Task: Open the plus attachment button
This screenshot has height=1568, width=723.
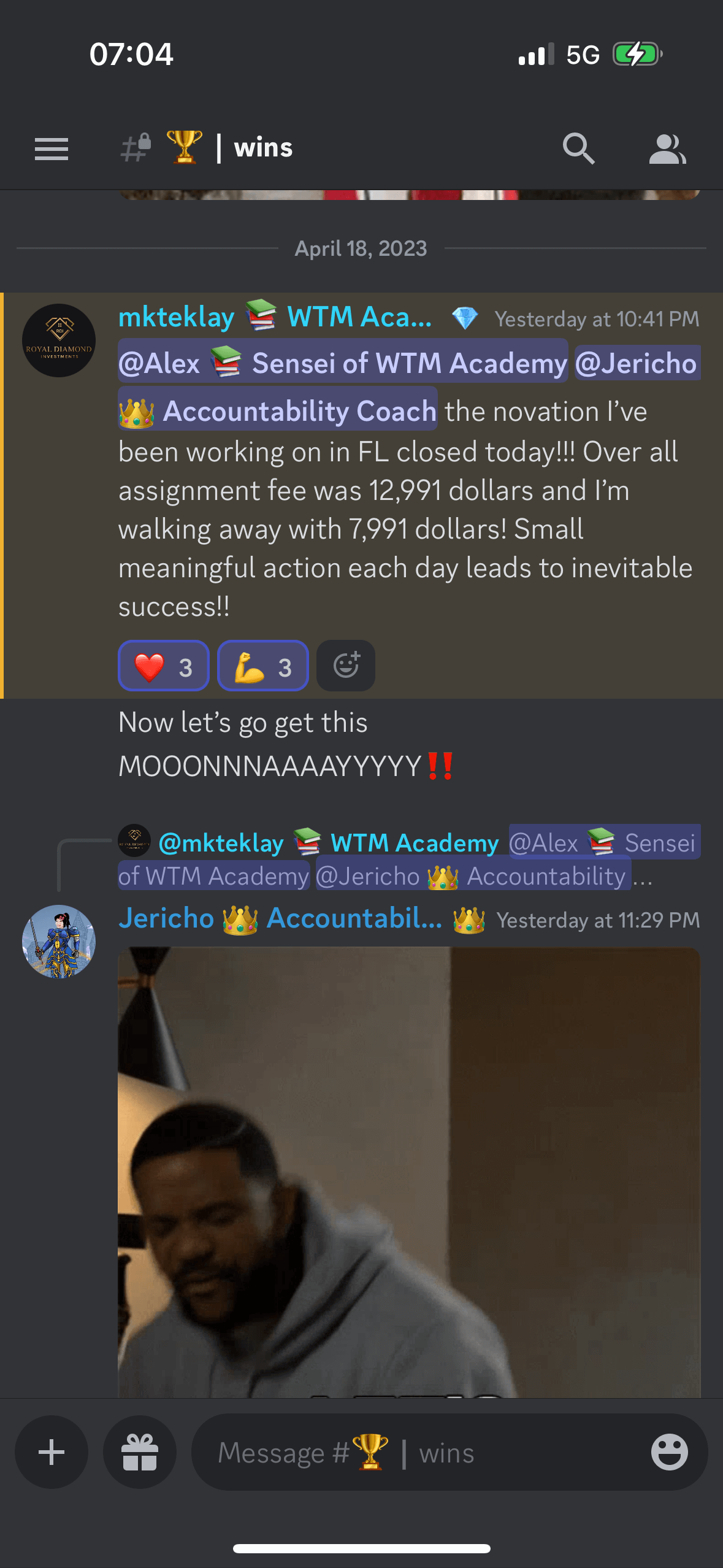Action: click(52, 1452)
